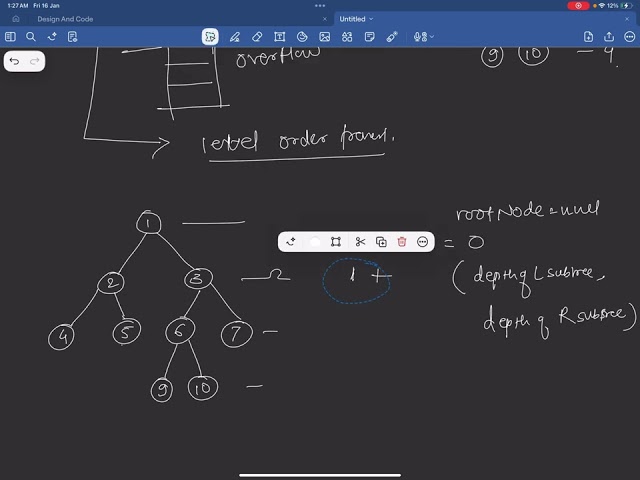
Task: Cut the selection with scissors
Action: (x=360, y=242)
